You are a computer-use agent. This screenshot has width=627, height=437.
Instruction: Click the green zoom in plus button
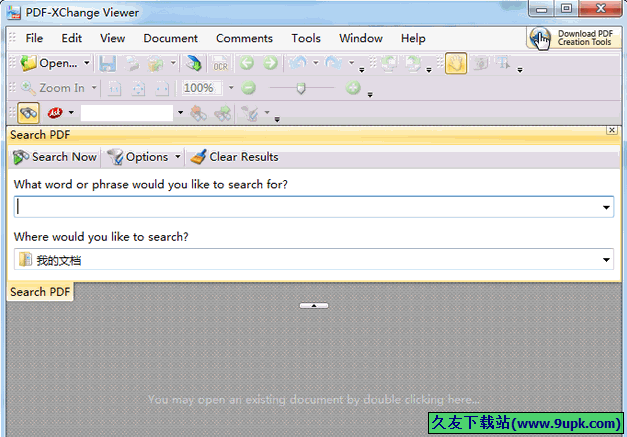[x=353, y=88]
